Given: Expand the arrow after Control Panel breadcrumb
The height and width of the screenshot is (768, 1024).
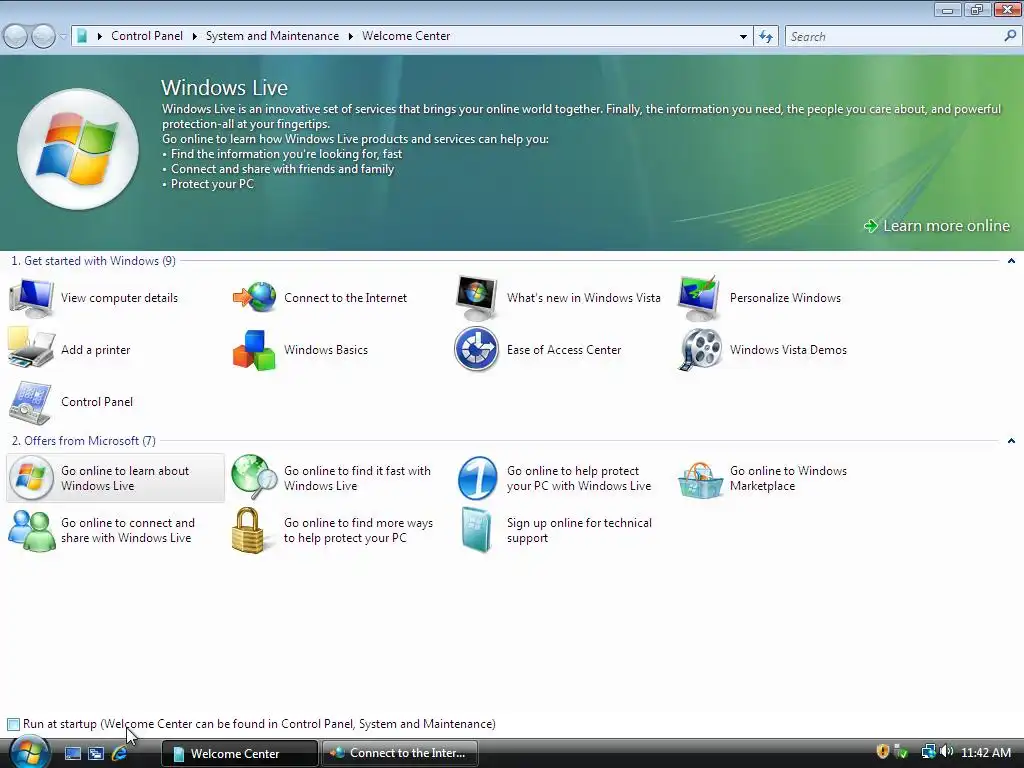Looking at the screenshot, I should tap(195, 36).
